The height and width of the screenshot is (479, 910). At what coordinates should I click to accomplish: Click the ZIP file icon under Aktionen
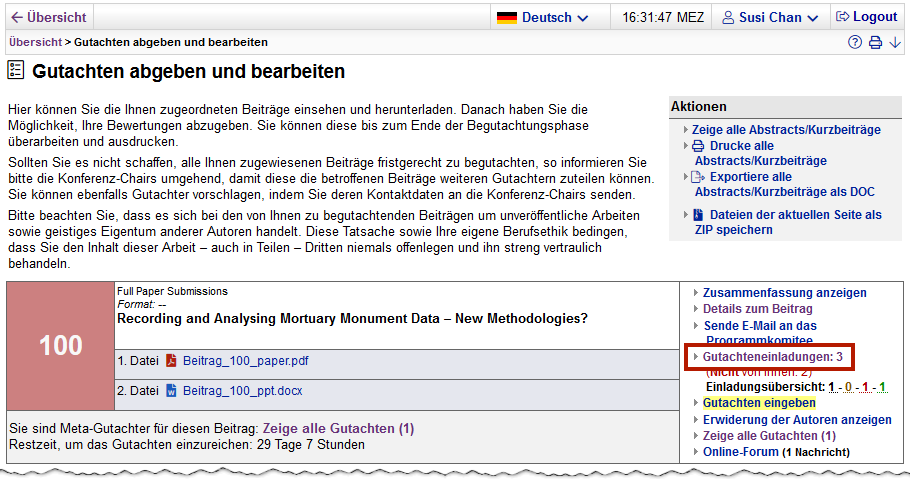tap(698, 215)
